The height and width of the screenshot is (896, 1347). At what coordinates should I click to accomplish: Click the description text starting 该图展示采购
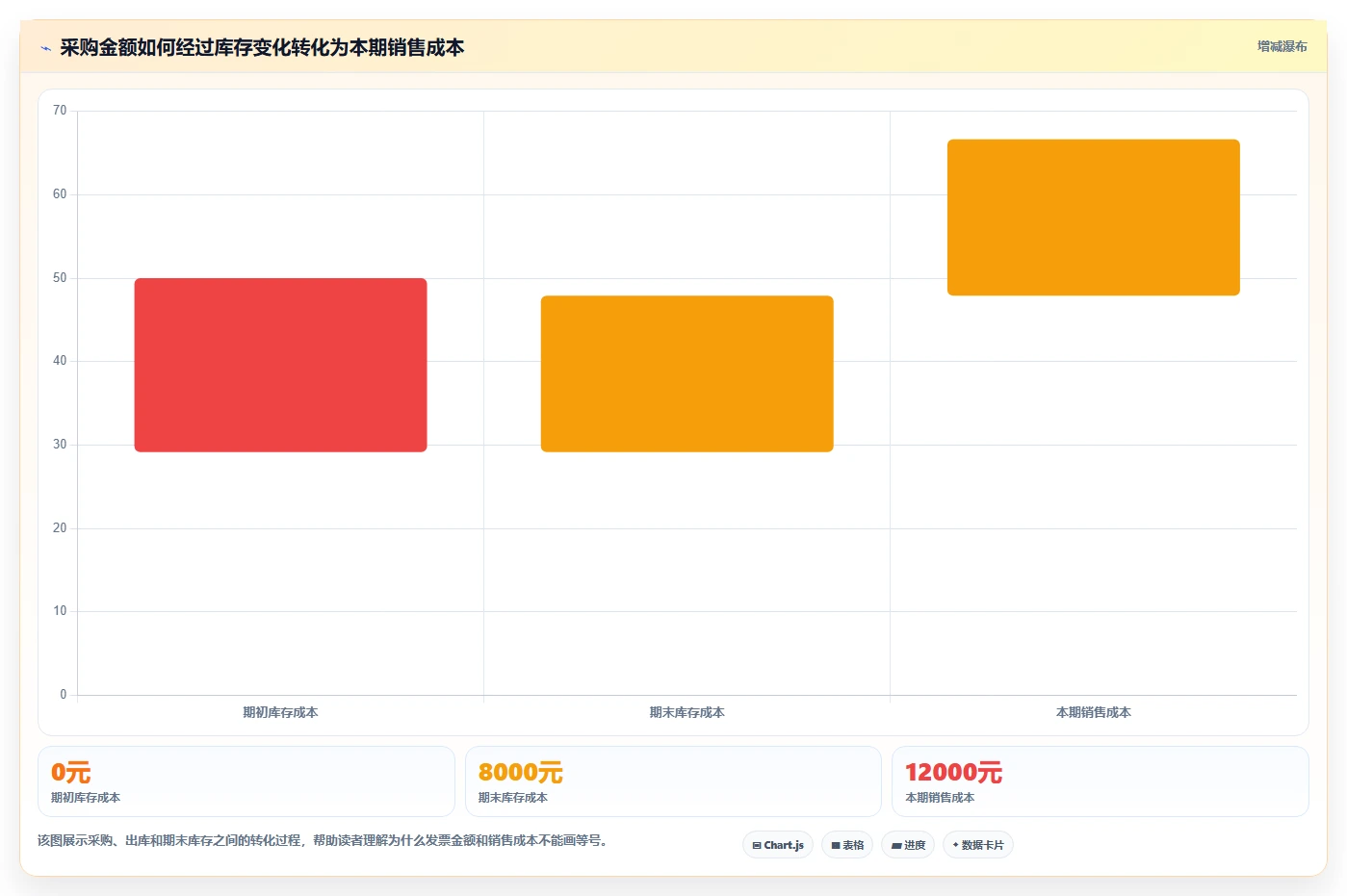pos(323,840)
